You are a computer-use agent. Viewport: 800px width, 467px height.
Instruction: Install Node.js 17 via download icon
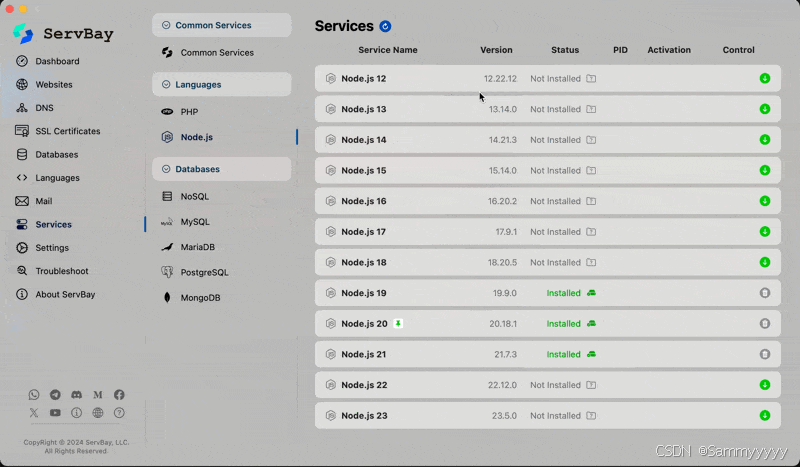[764, 231]
